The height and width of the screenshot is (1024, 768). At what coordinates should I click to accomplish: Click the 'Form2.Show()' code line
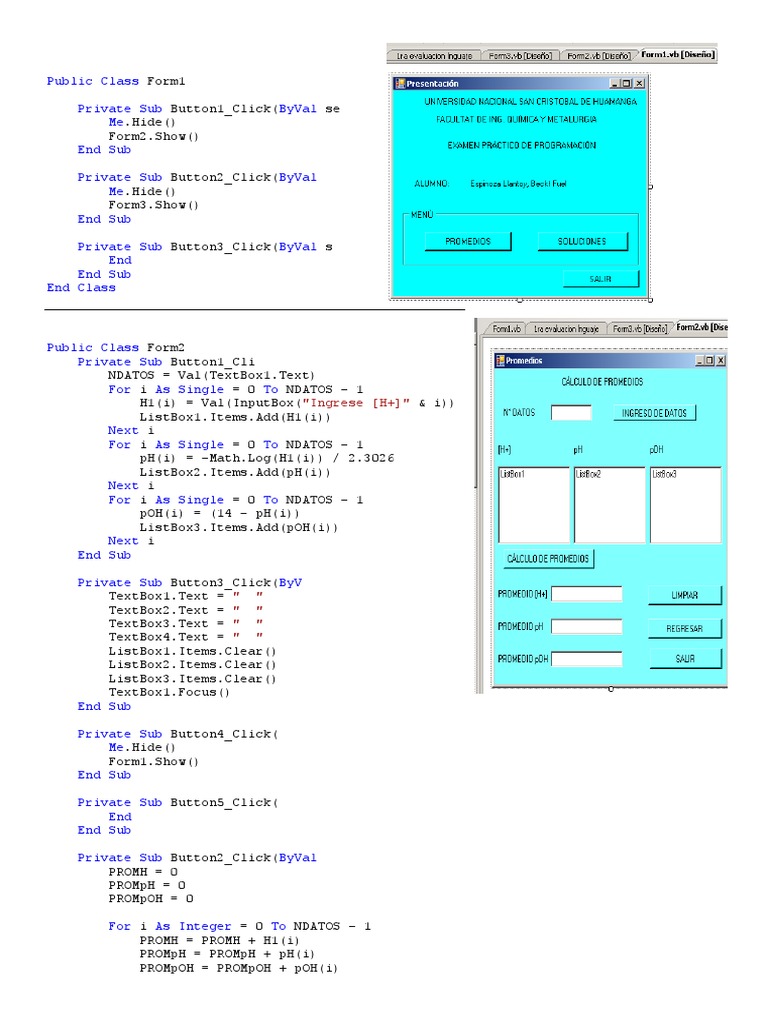pyautogui.click(x=153, y=136)
